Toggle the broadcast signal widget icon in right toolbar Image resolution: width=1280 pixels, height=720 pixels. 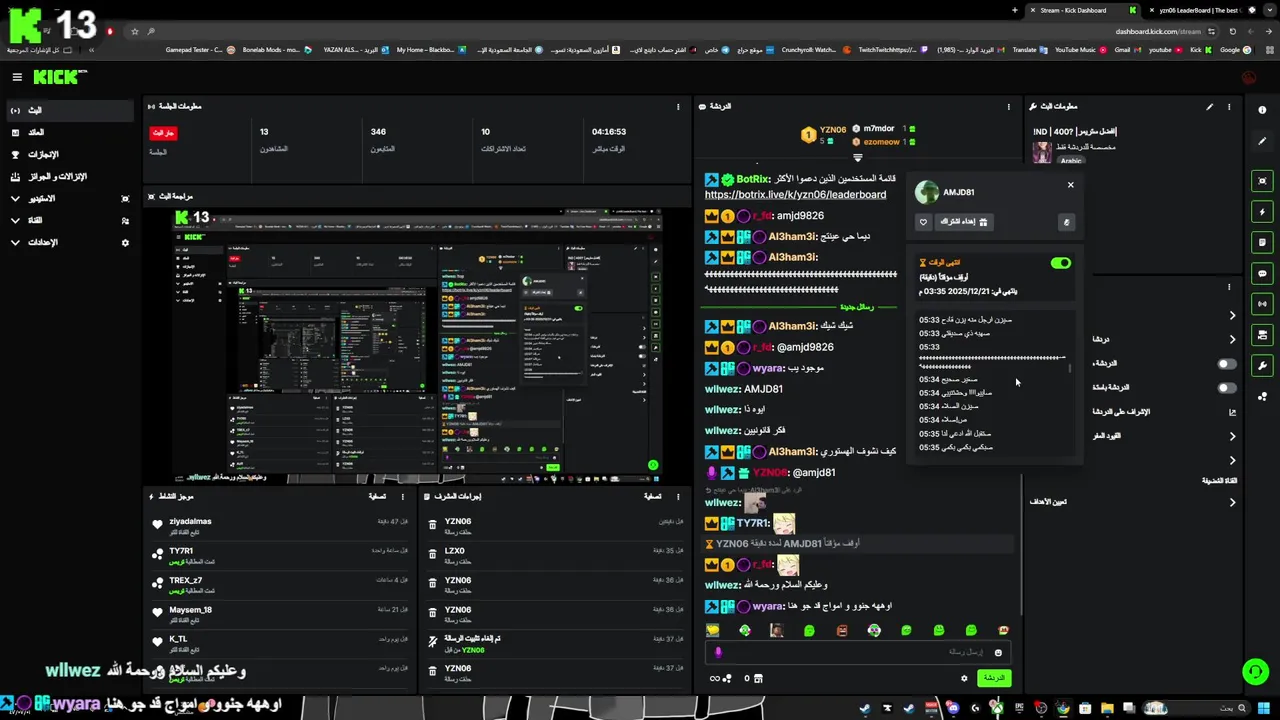click(x=1262, y=304)
